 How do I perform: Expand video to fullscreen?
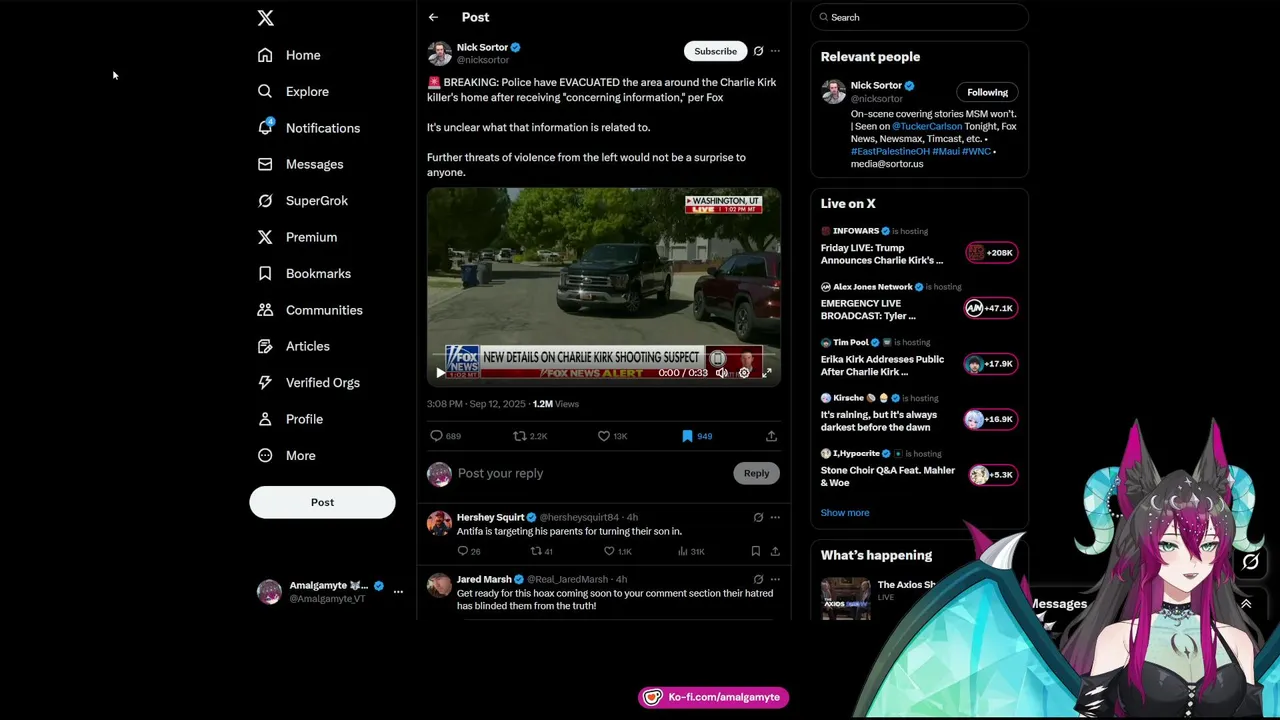click(x=767, y=373)
